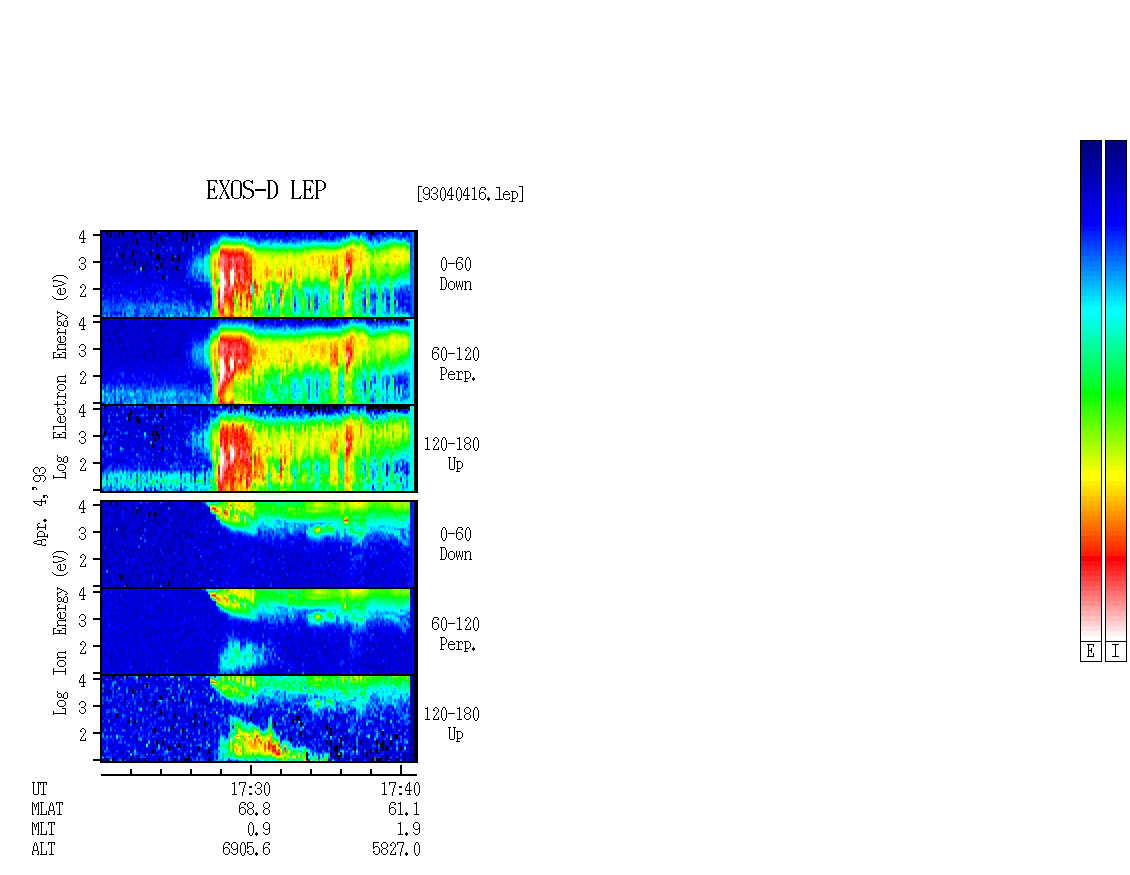Click the Log Ion Energy (eV) axis label
The image size is (1130, 875).
coord(61,632)
